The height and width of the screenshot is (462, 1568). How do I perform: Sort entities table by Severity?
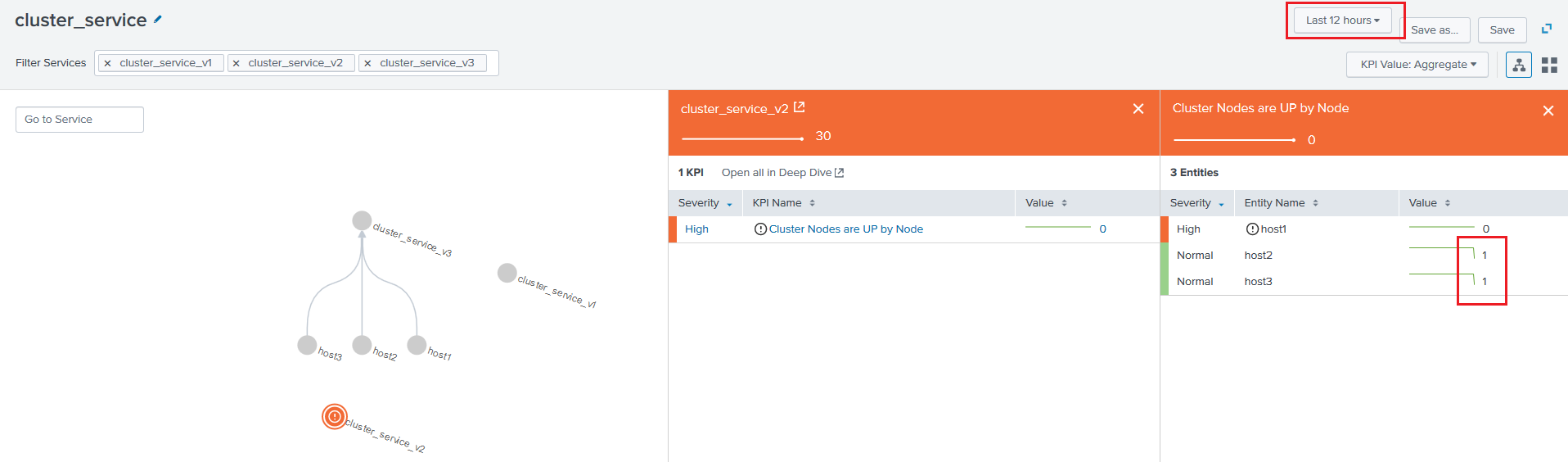(x=1197, y=203)
